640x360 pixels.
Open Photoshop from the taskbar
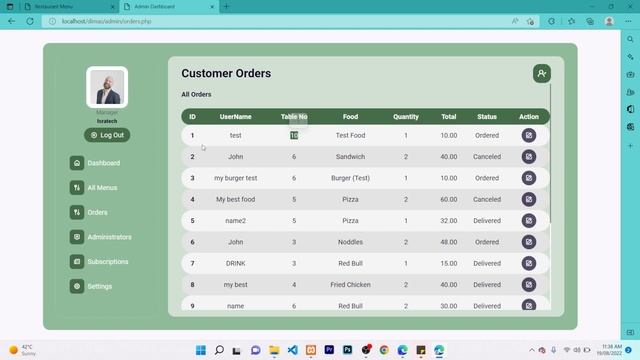[347, 350]
